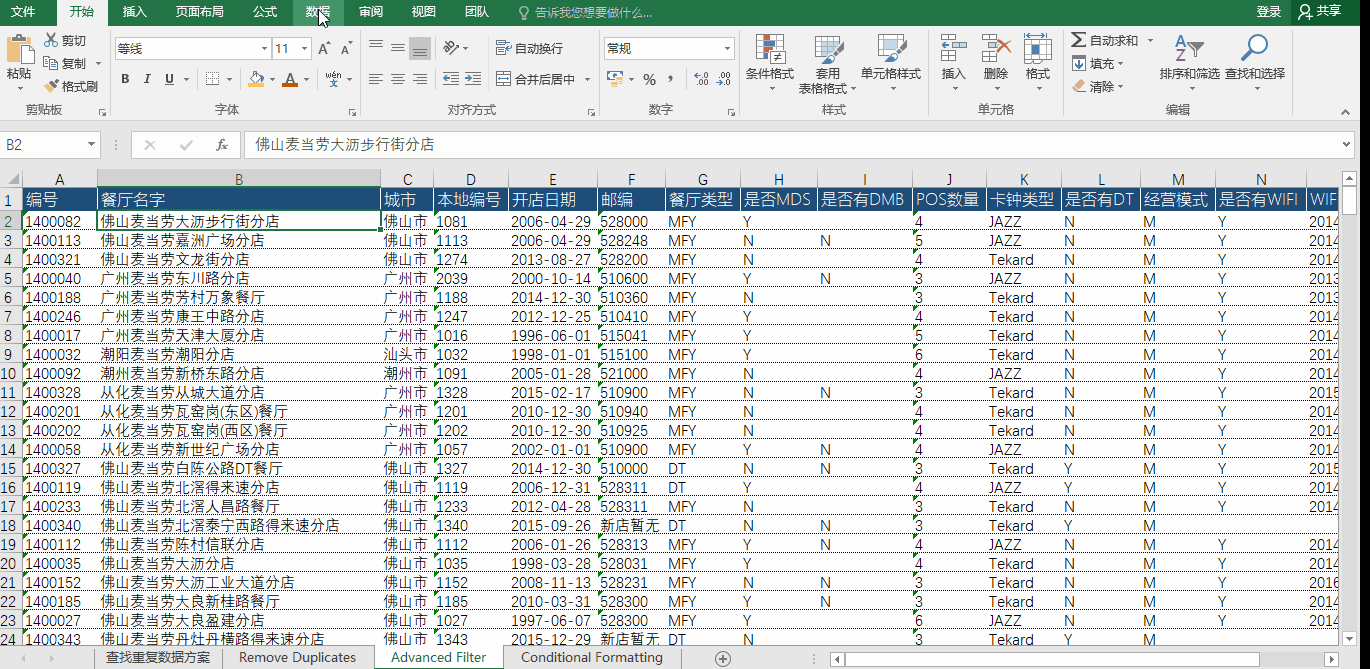Image resolution: width=1370 pixels, height=669 pixels.
Task: Click the text orientation icon
Action: 451,47
